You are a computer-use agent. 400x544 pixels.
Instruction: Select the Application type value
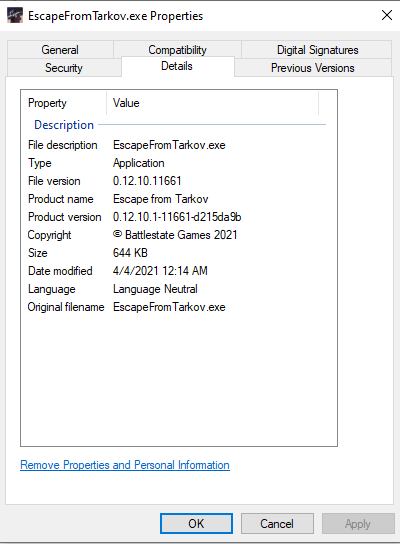pos(139,163)
